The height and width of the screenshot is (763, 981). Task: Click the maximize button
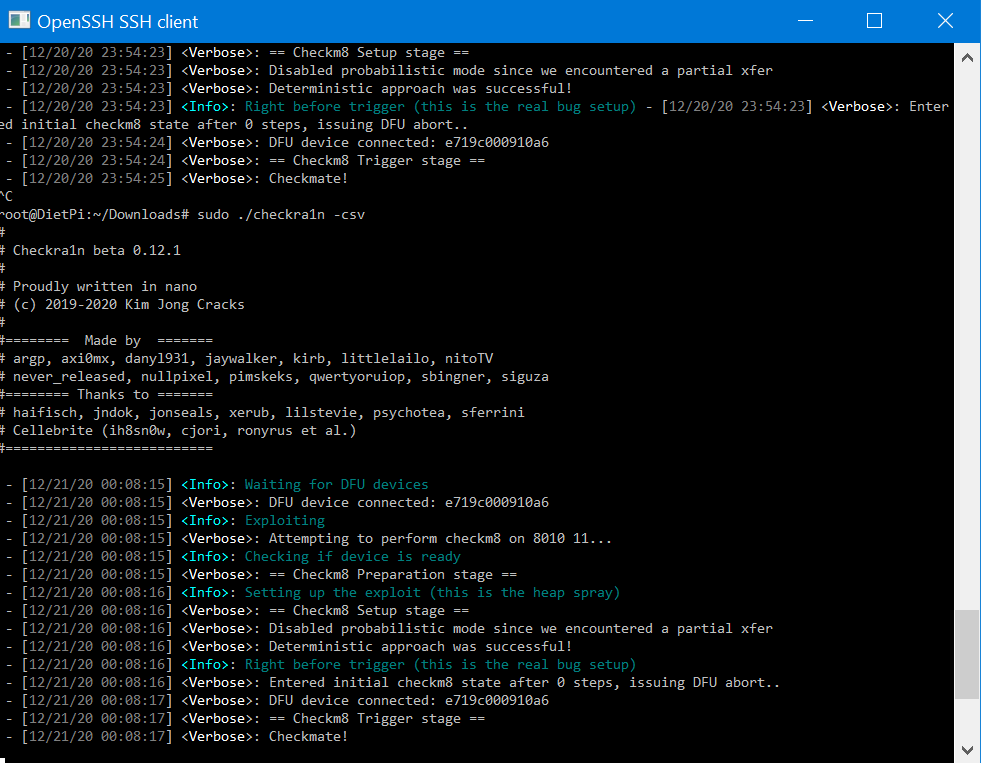pos(873,20)
